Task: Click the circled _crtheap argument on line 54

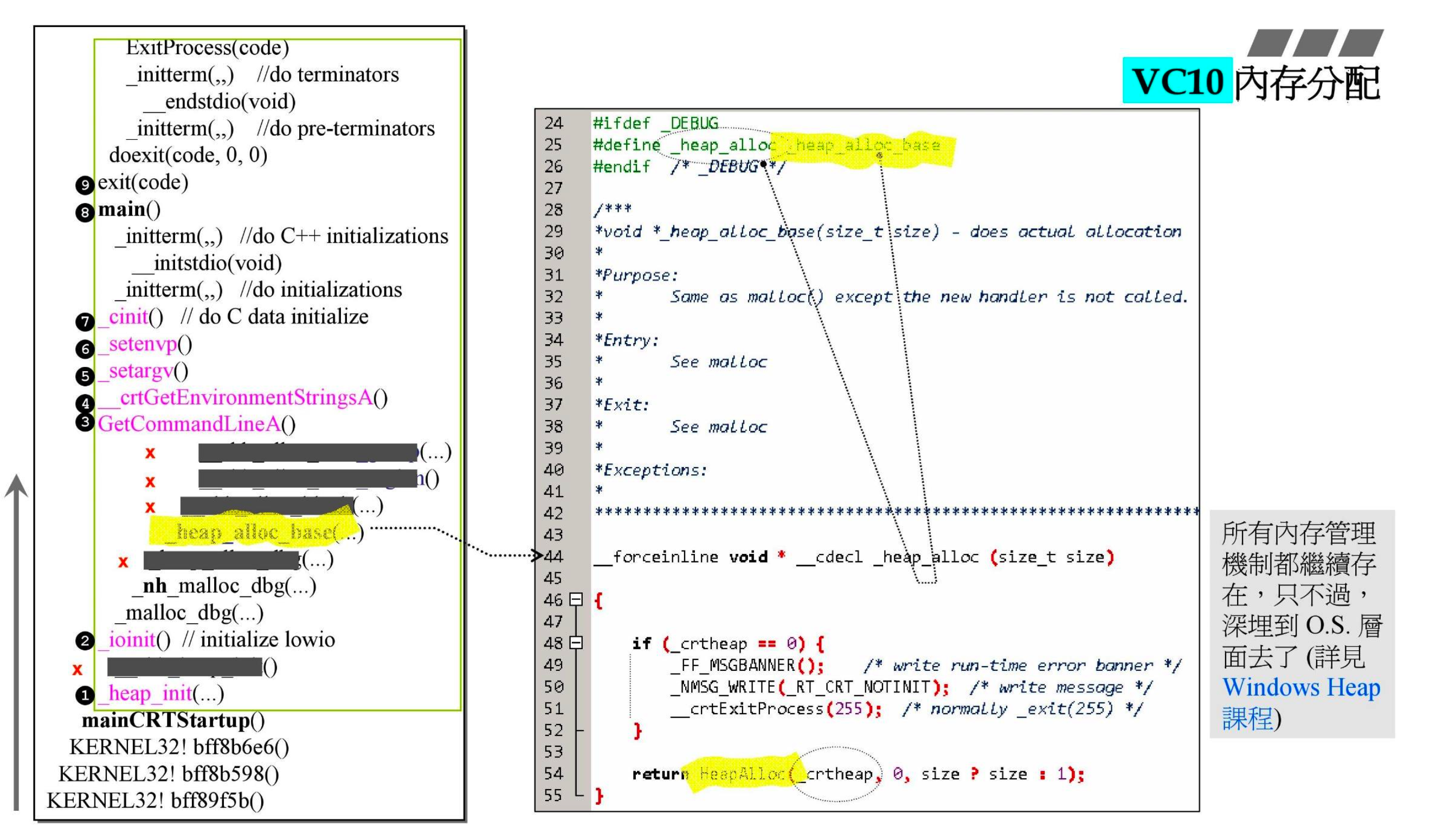Action: tap(839, 774)
